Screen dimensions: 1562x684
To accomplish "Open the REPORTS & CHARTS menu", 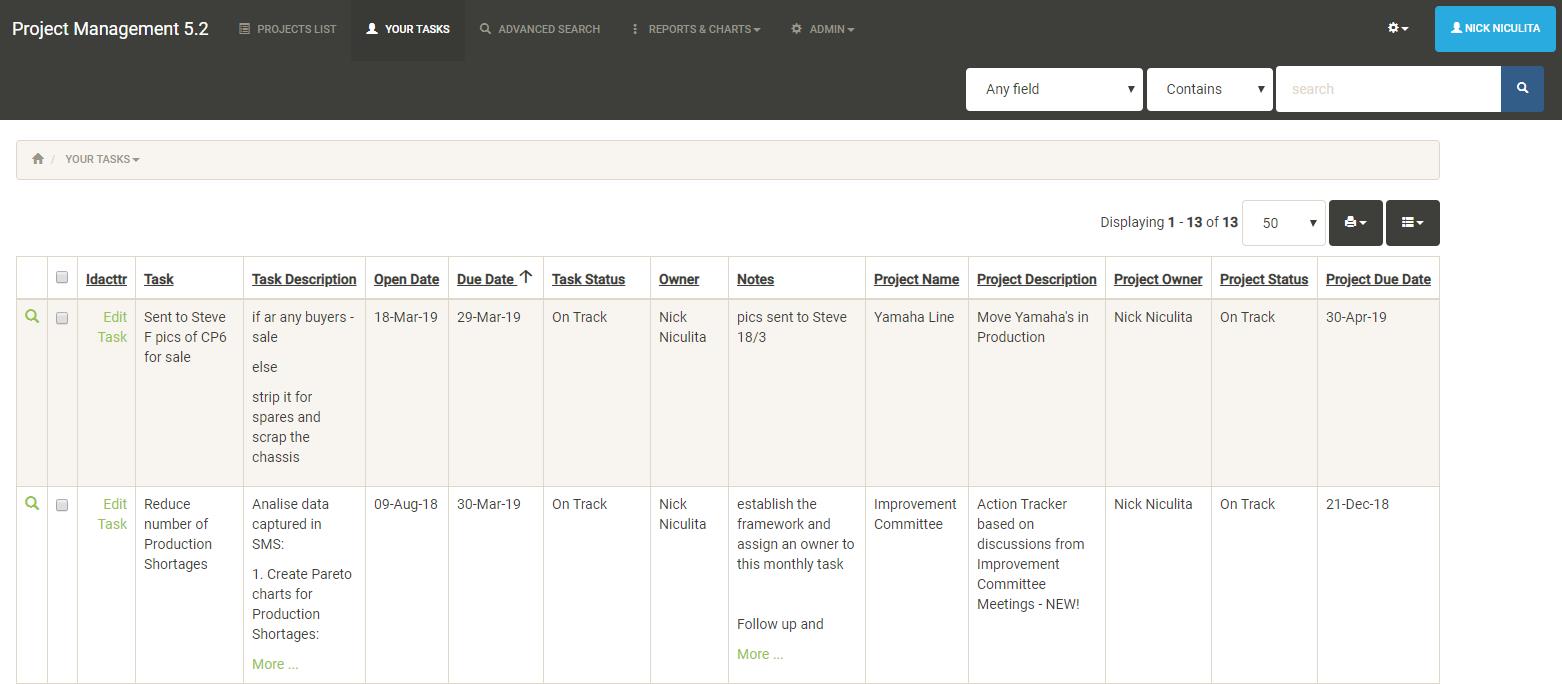I will [x=695, y=28].
